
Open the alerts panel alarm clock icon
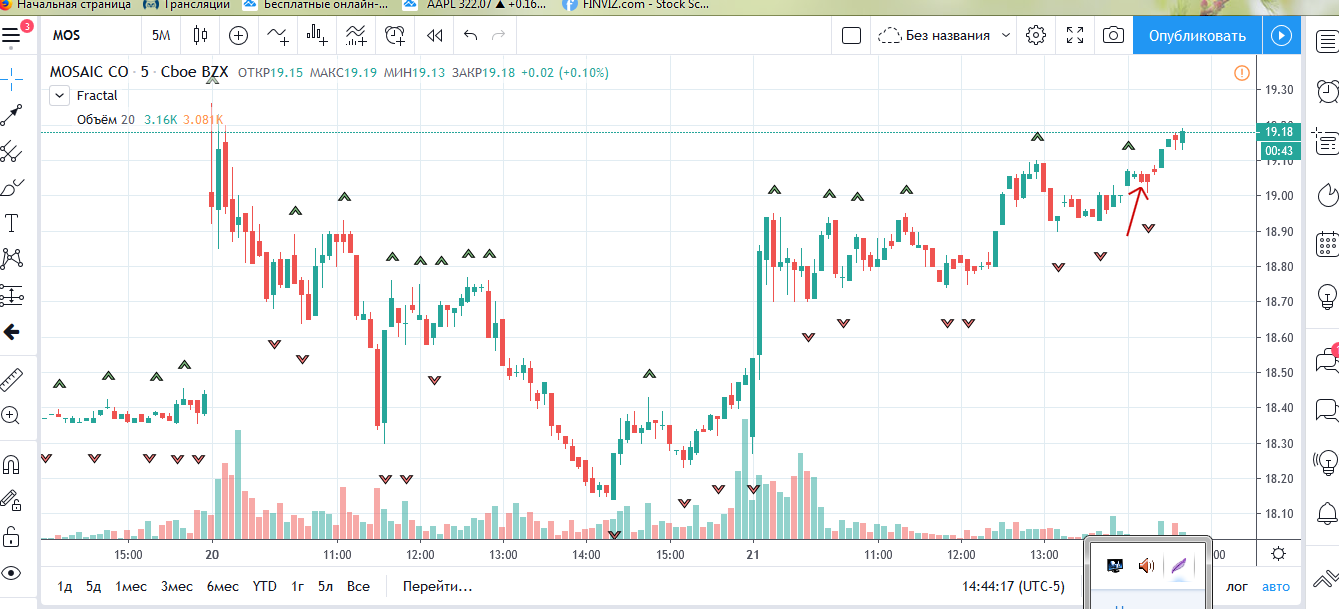point(1327,91)
